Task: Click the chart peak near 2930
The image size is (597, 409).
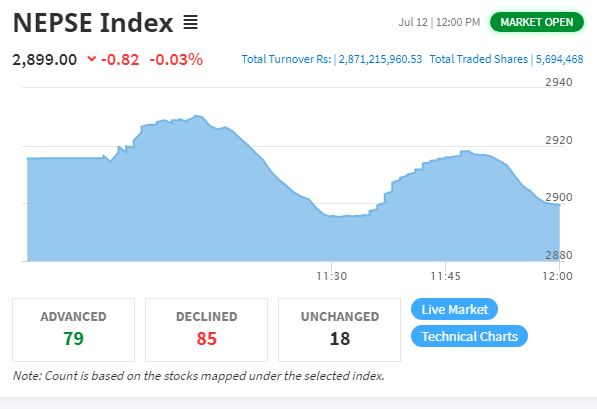Action: click(x=197, y=116)
